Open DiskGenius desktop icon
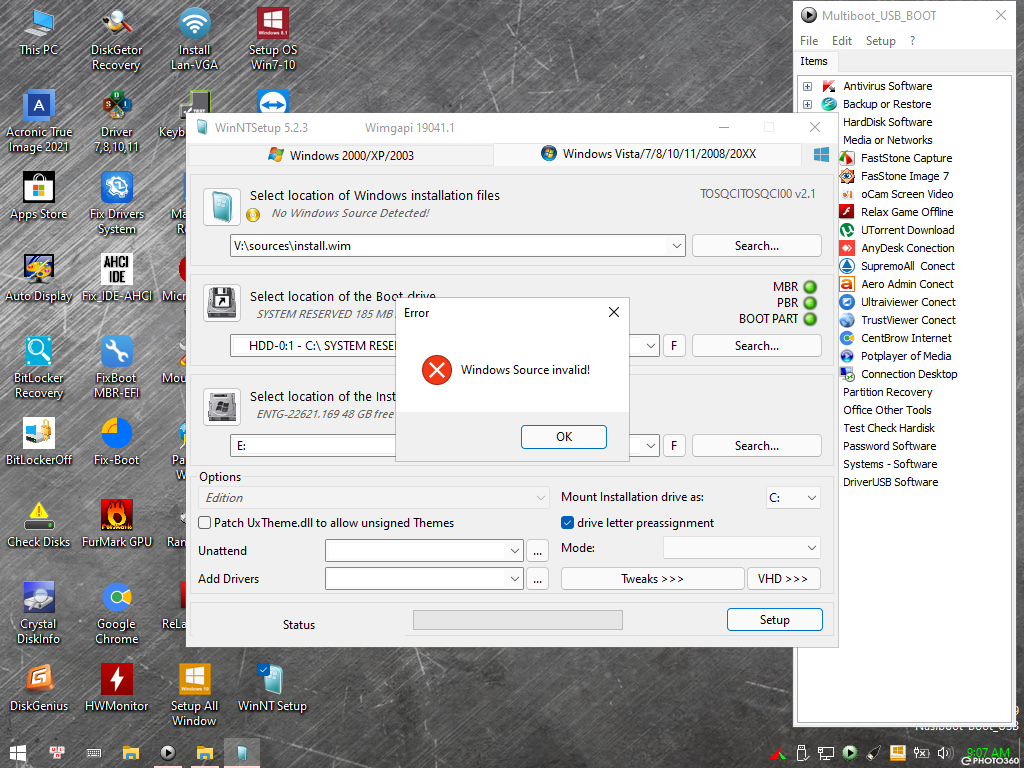This screenshot has width=1024, height=768. coord(39,688)
